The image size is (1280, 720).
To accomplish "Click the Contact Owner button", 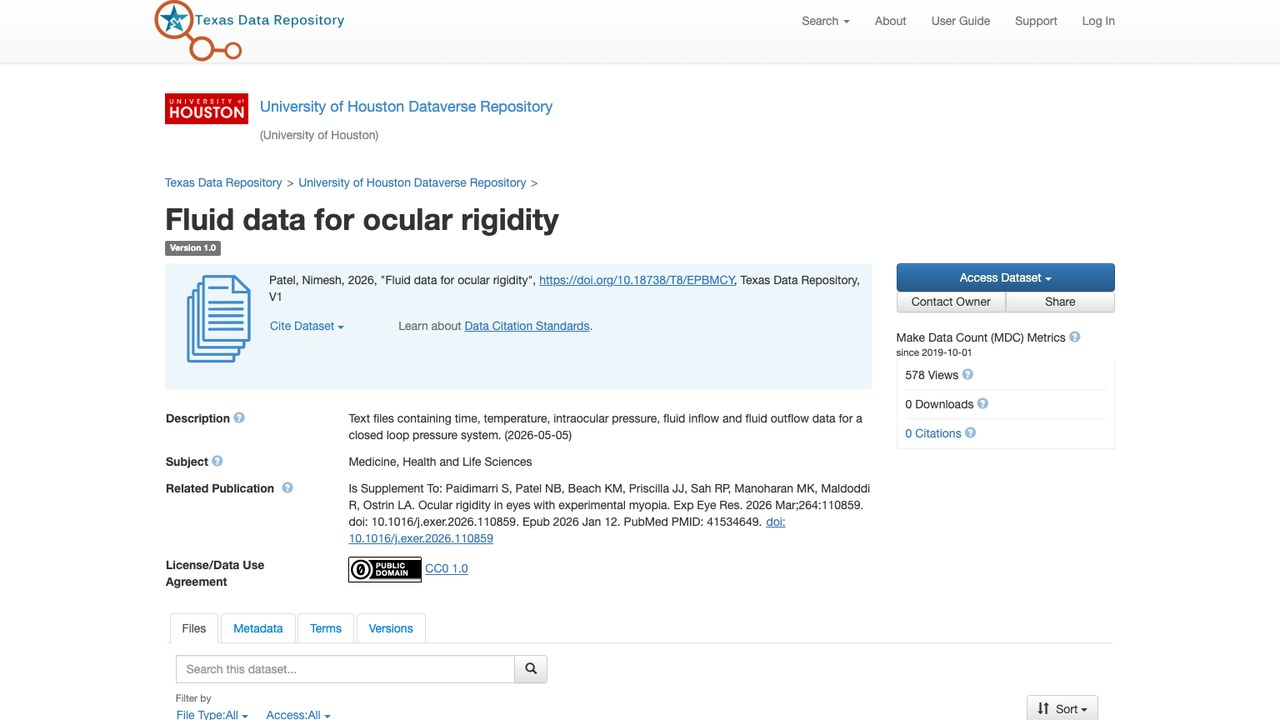I will tap(951, 302).
